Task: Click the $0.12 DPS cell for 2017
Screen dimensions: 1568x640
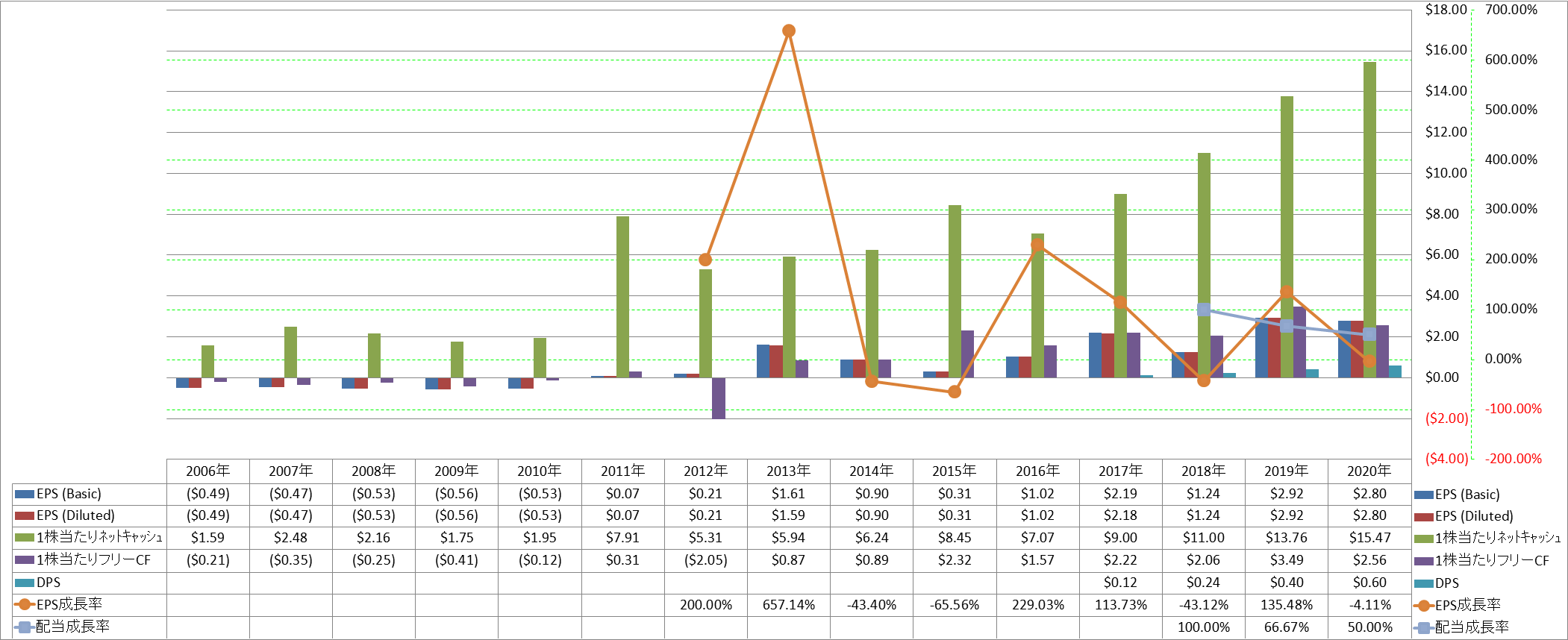Action: (1120, 583)
